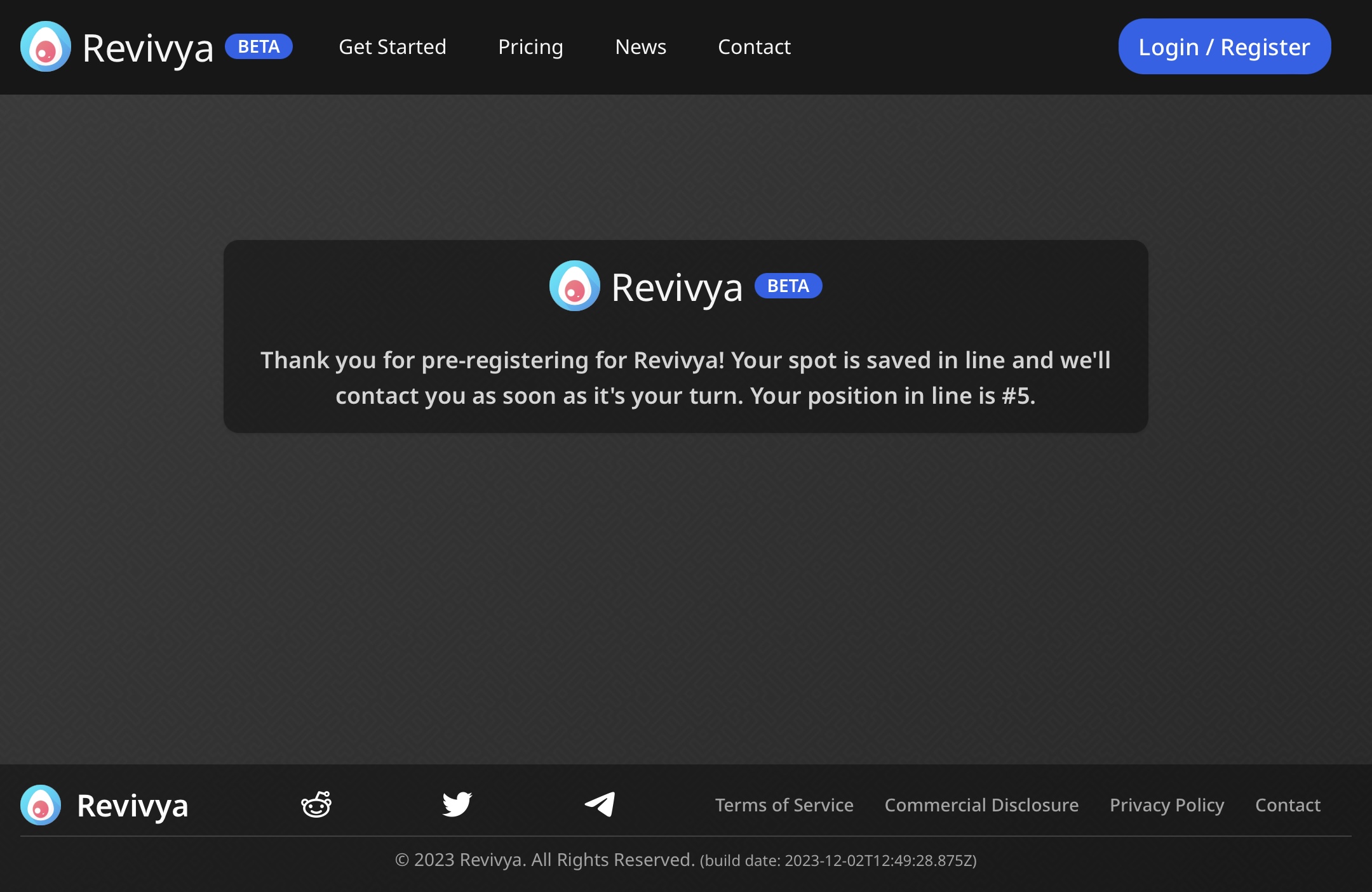Open the Get Started page

coord(393,47)
